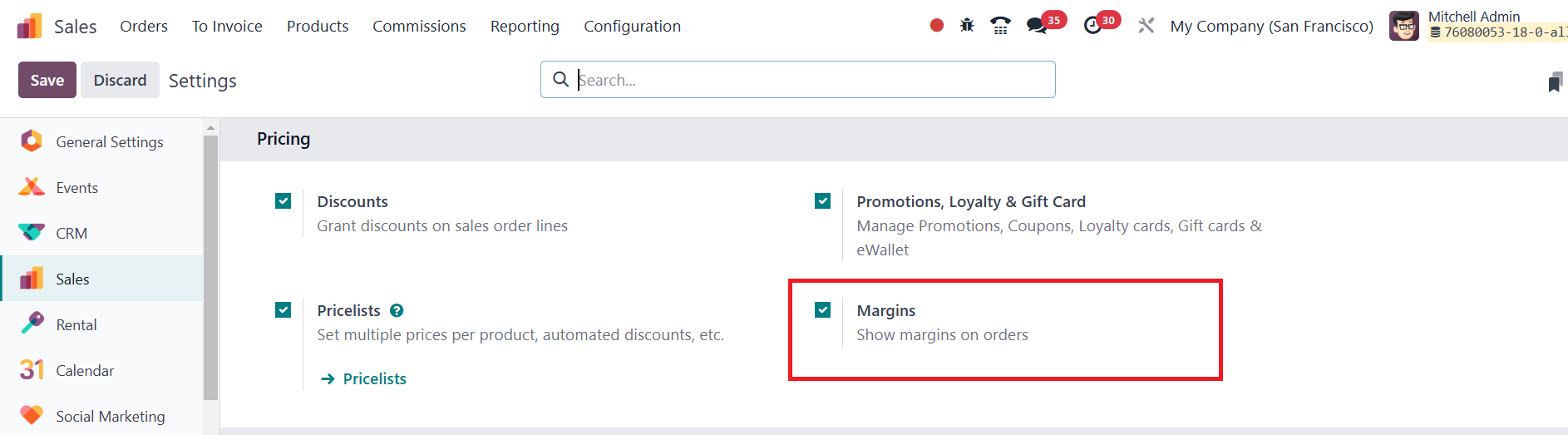Open the VoIP phone icon
The image size is (1568, 435).
[1000, 26]
